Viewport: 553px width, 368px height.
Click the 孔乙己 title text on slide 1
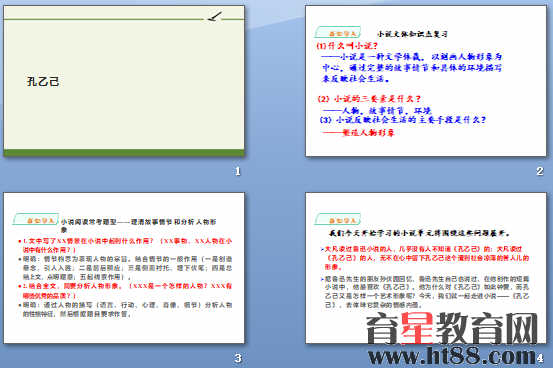tap(43, 82)
